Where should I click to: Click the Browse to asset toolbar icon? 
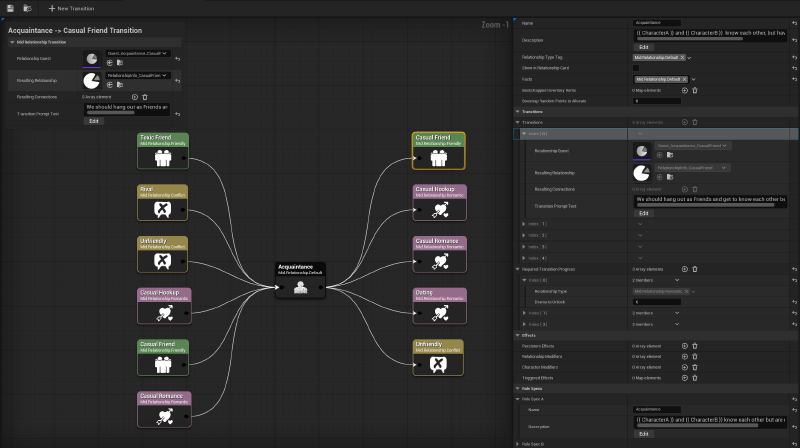click(25, 8)
